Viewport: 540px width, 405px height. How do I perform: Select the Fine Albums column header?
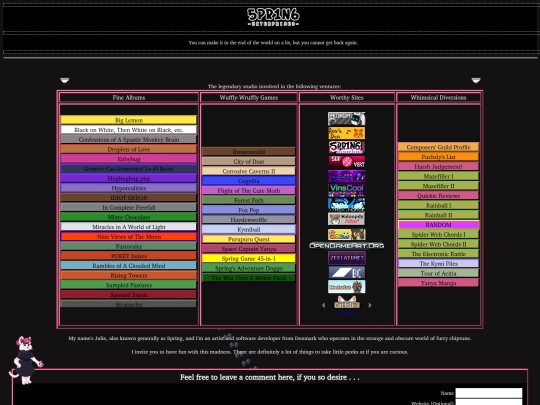click(x=129, y=97)
